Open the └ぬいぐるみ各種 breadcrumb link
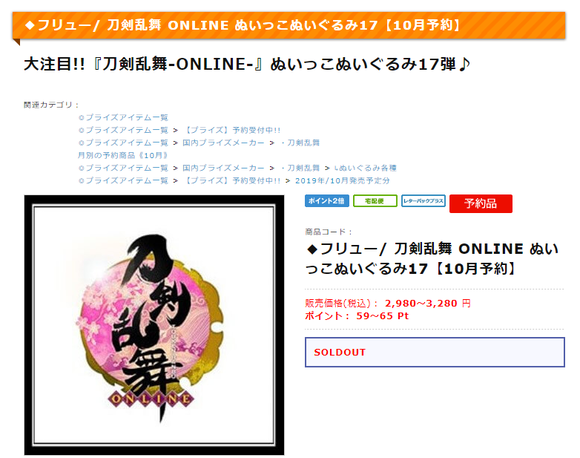 (365, 168)
